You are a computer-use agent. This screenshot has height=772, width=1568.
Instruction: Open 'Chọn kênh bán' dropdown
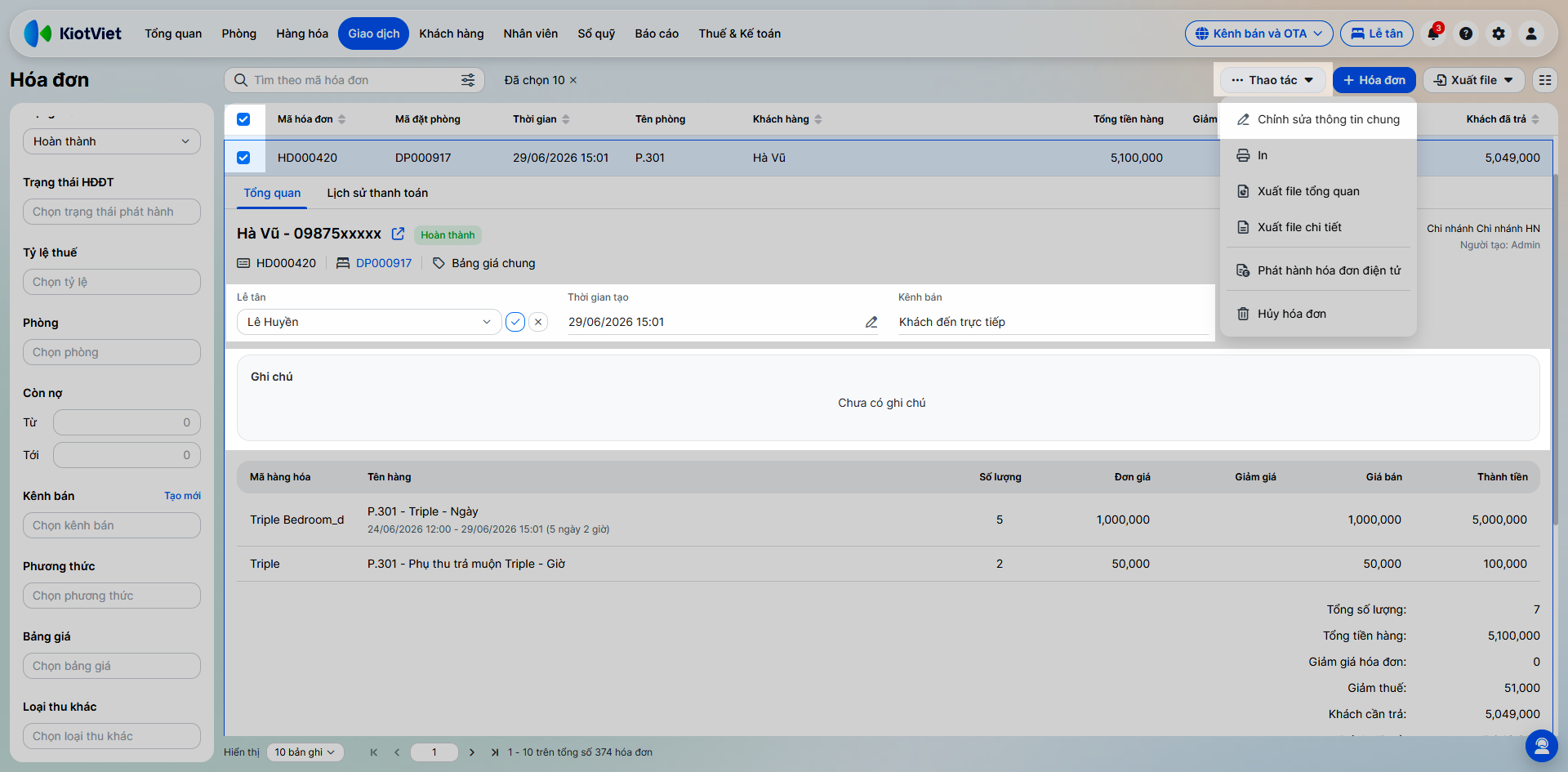(x=112, y=525)
